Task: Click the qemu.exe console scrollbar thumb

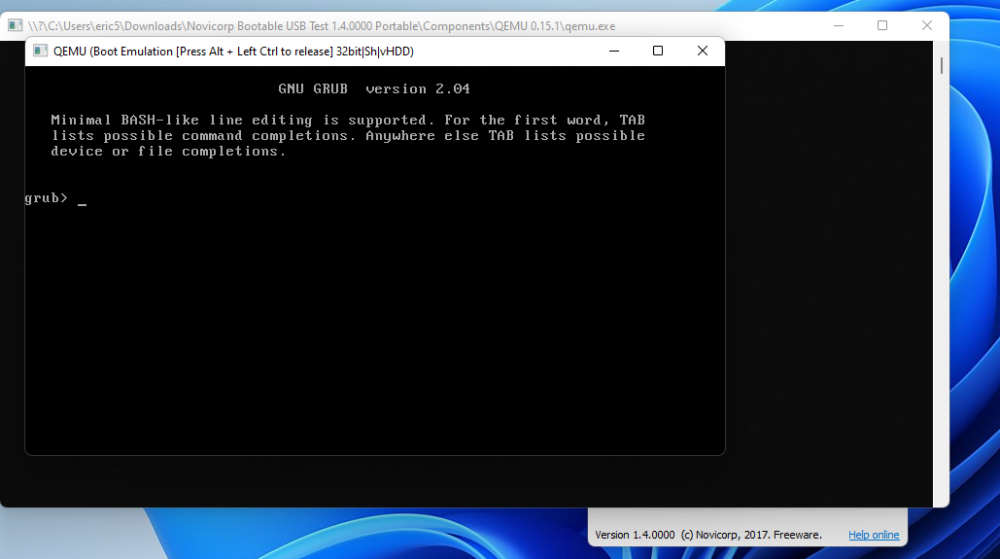Action: 941,65
